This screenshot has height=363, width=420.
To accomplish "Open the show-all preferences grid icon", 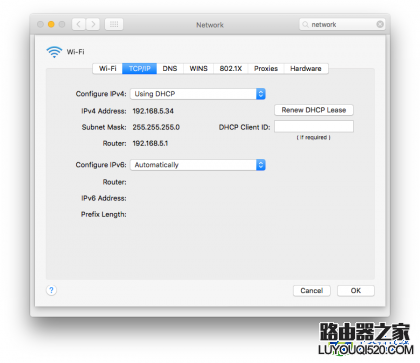I will pyautogui.click(x=114, y=24).
